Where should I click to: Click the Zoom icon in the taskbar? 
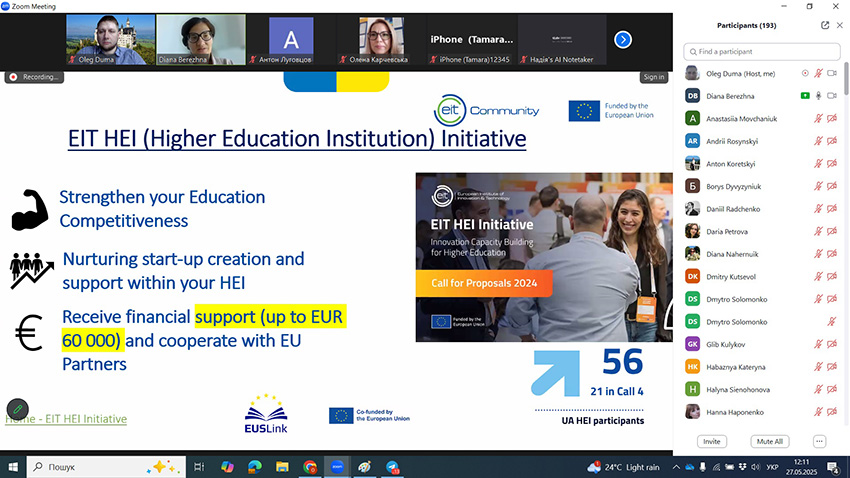338,466
